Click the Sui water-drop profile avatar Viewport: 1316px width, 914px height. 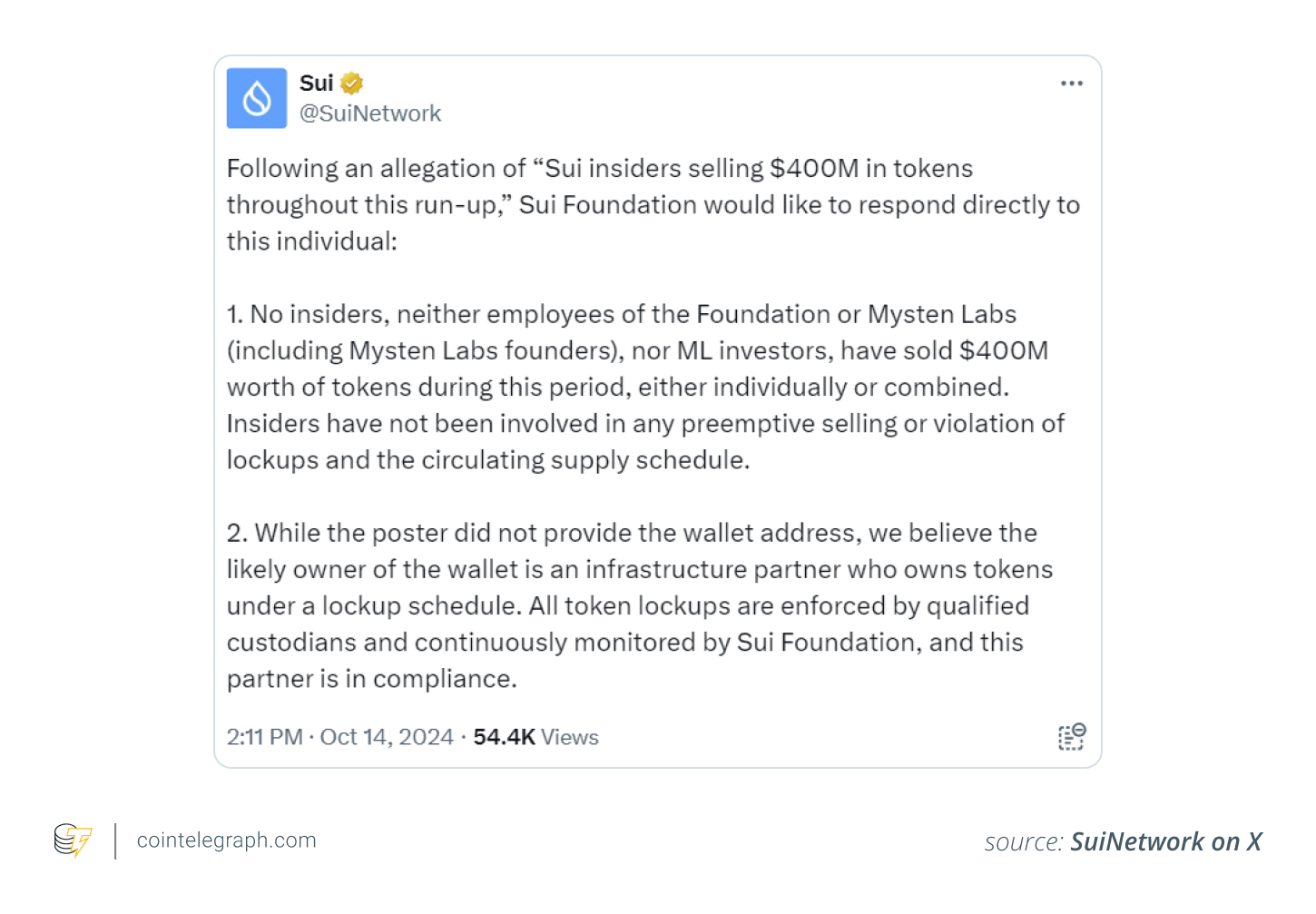tap(257, 98)
